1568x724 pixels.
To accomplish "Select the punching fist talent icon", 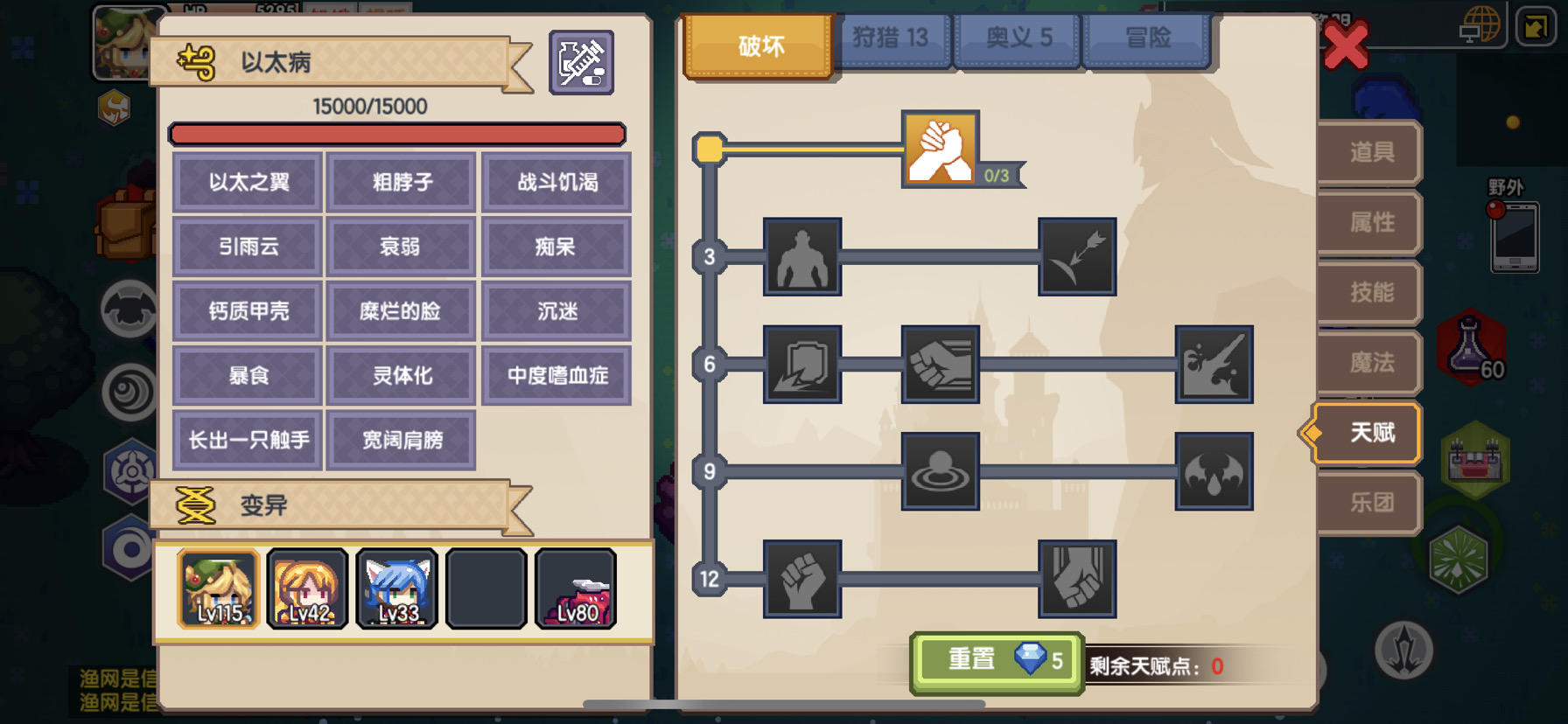I will point(940,364).
